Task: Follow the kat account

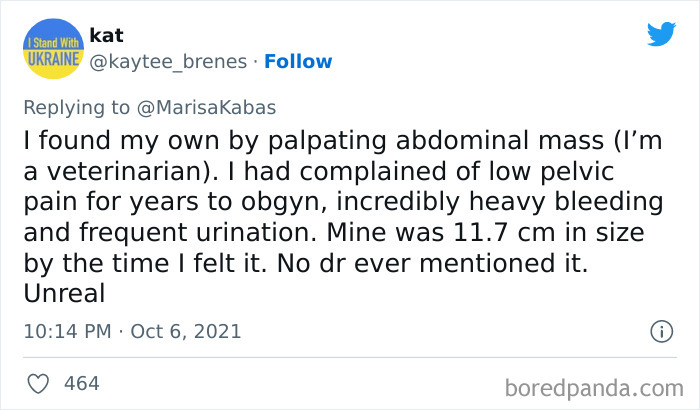Action: [297, 62]
